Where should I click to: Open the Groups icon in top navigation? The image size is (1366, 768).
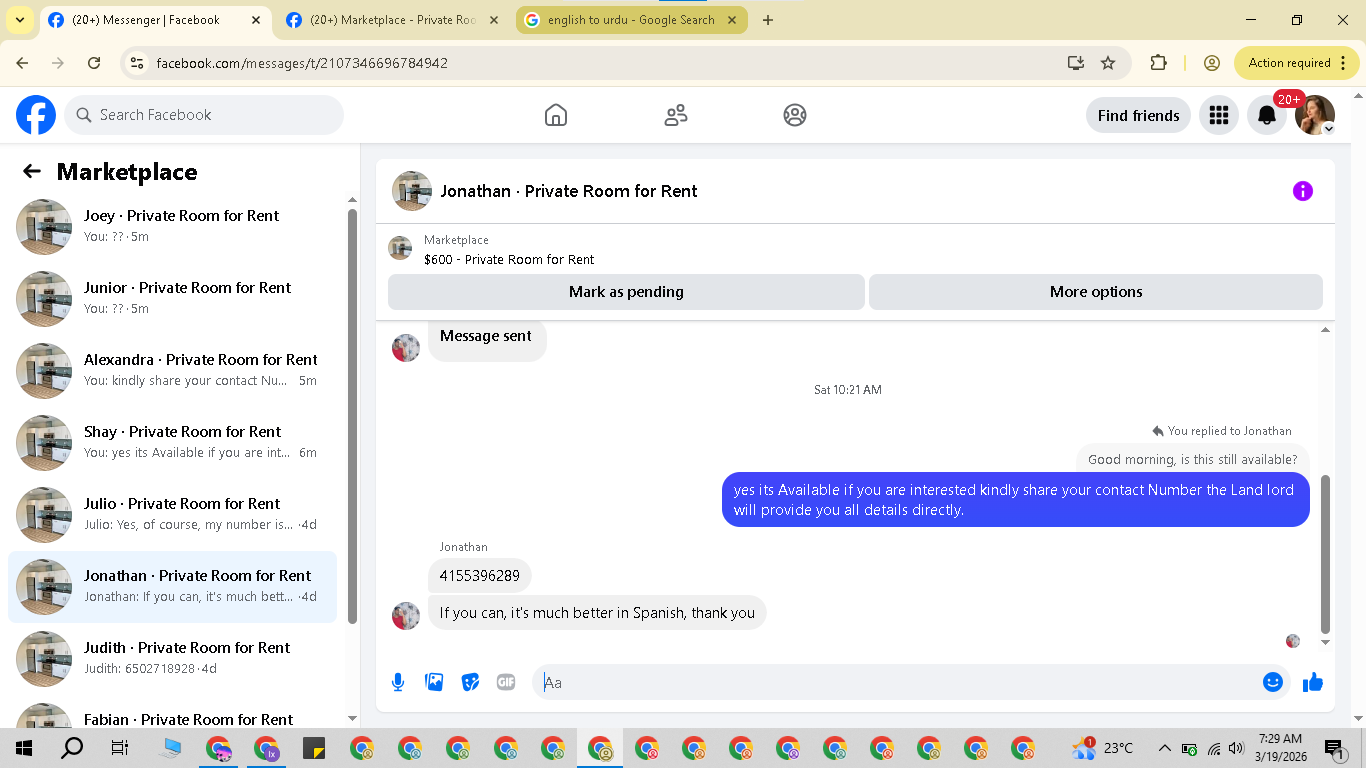(795, 115)
